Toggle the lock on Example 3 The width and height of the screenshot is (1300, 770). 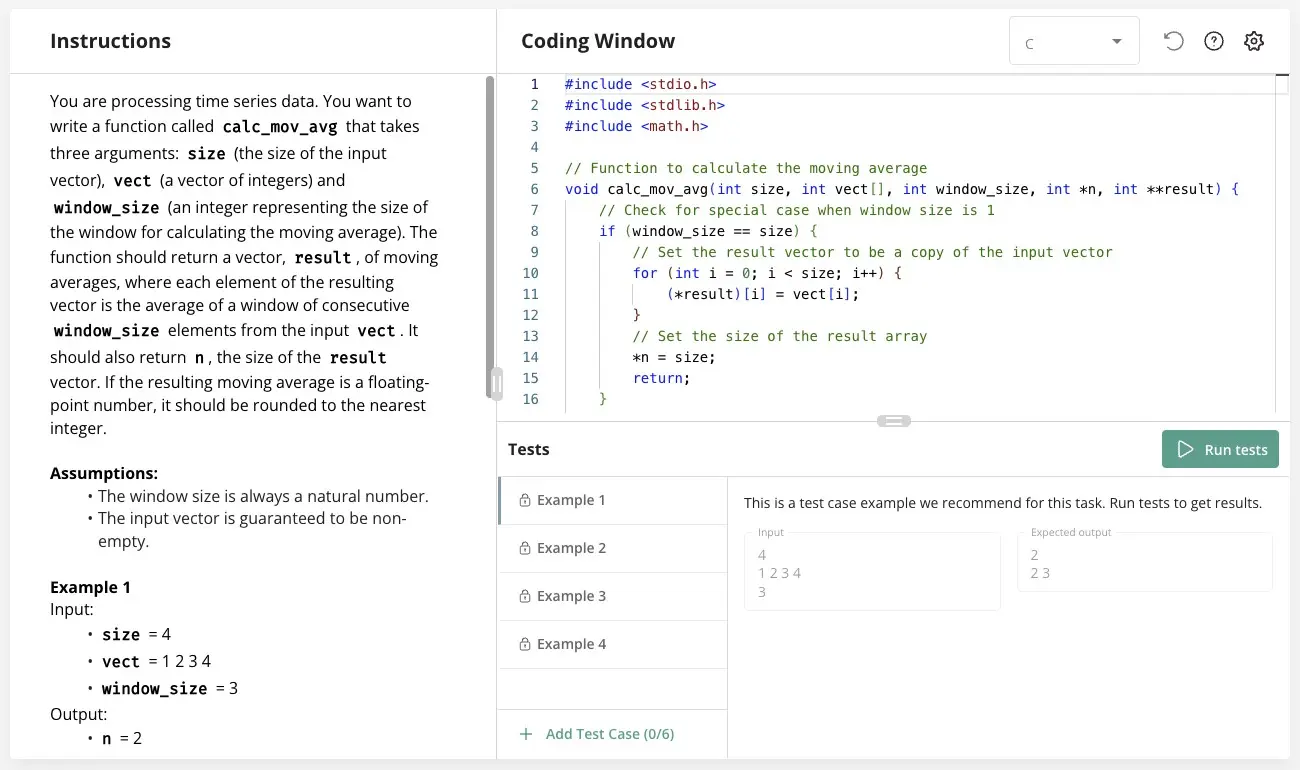[524, 596]
